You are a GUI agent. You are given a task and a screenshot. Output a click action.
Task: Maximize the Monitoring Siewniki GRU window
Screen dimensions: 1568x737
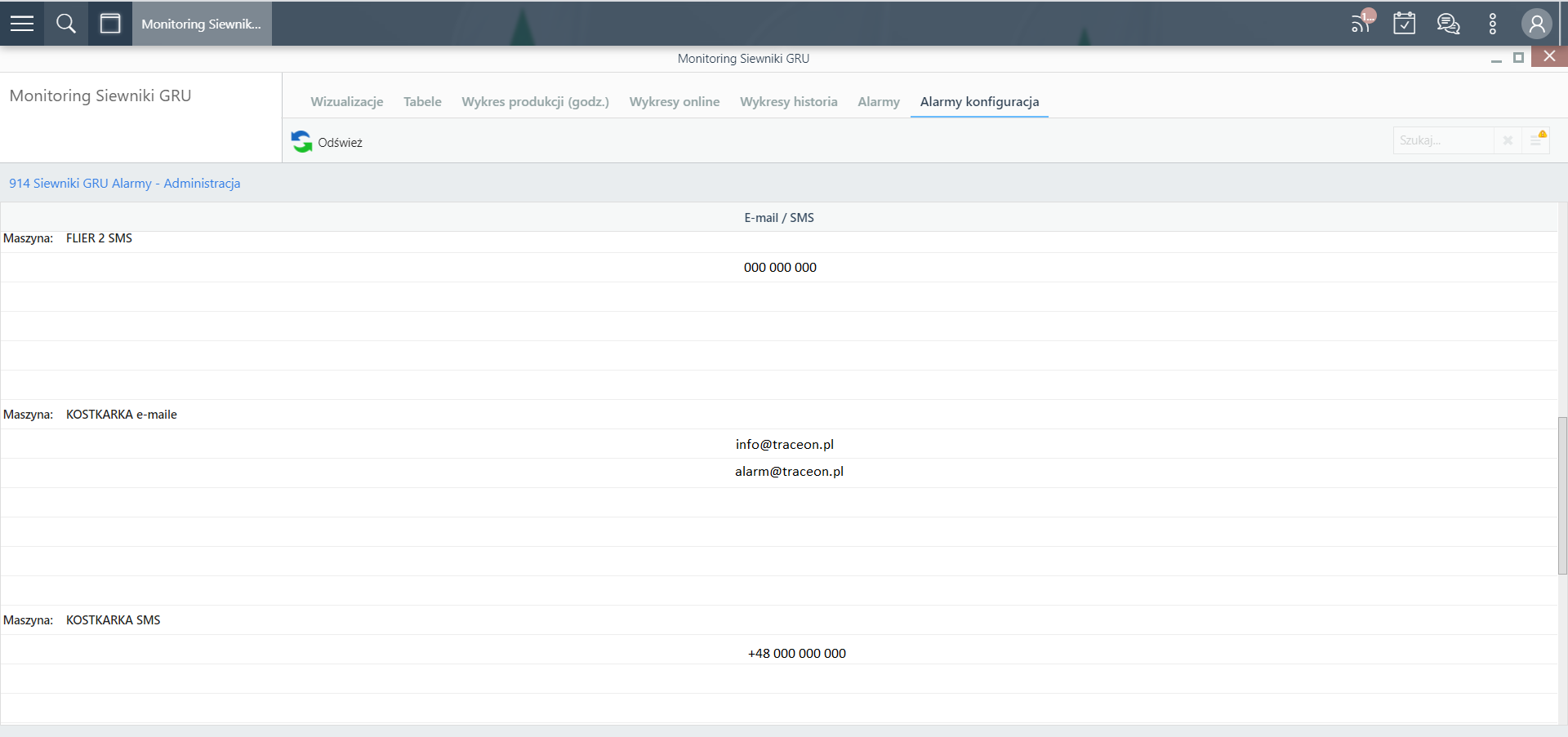(x=1518, y=58)
